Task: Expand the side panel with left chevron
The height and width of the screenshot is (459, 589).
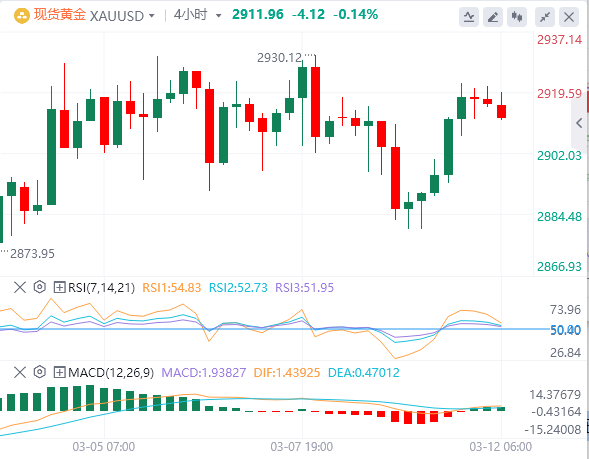Action: [579, 123]
